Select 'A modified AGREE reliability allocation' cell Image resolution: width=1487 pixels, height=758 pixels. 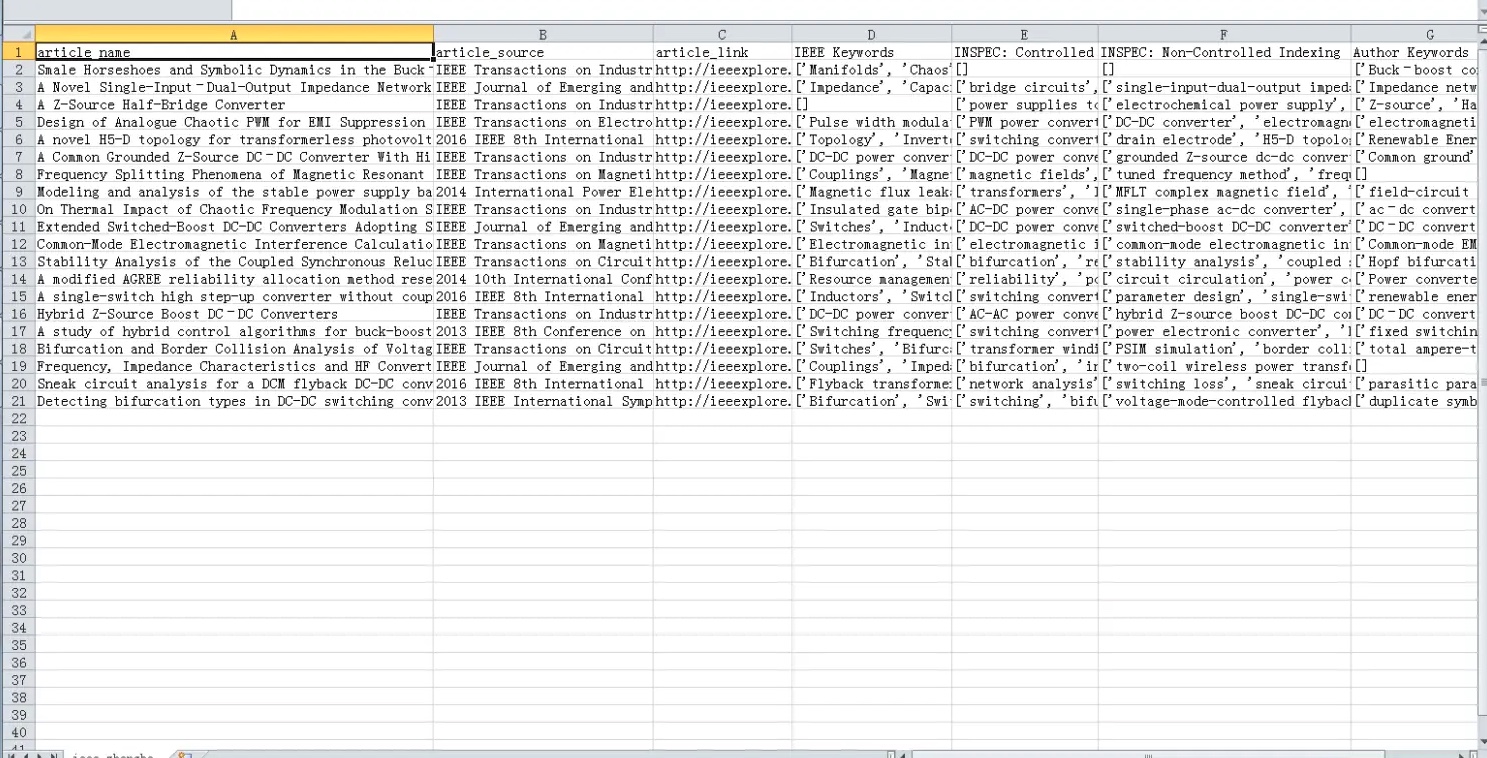[x=234, y=279]
